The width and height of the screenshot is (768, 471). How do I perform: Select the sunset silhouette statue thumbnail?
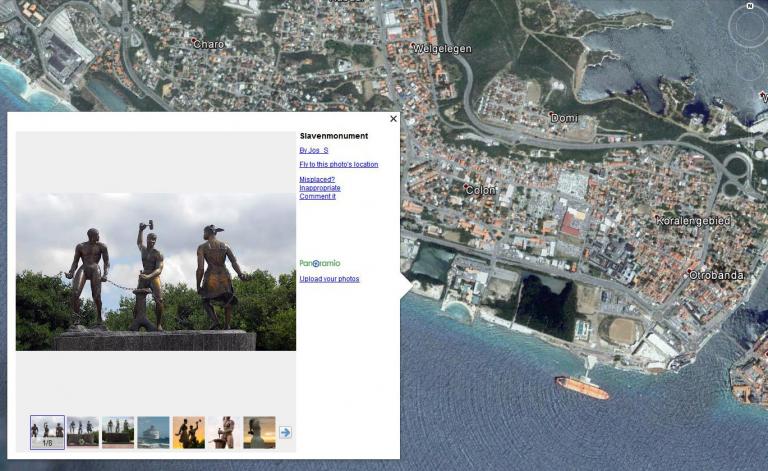coord(189,432)
